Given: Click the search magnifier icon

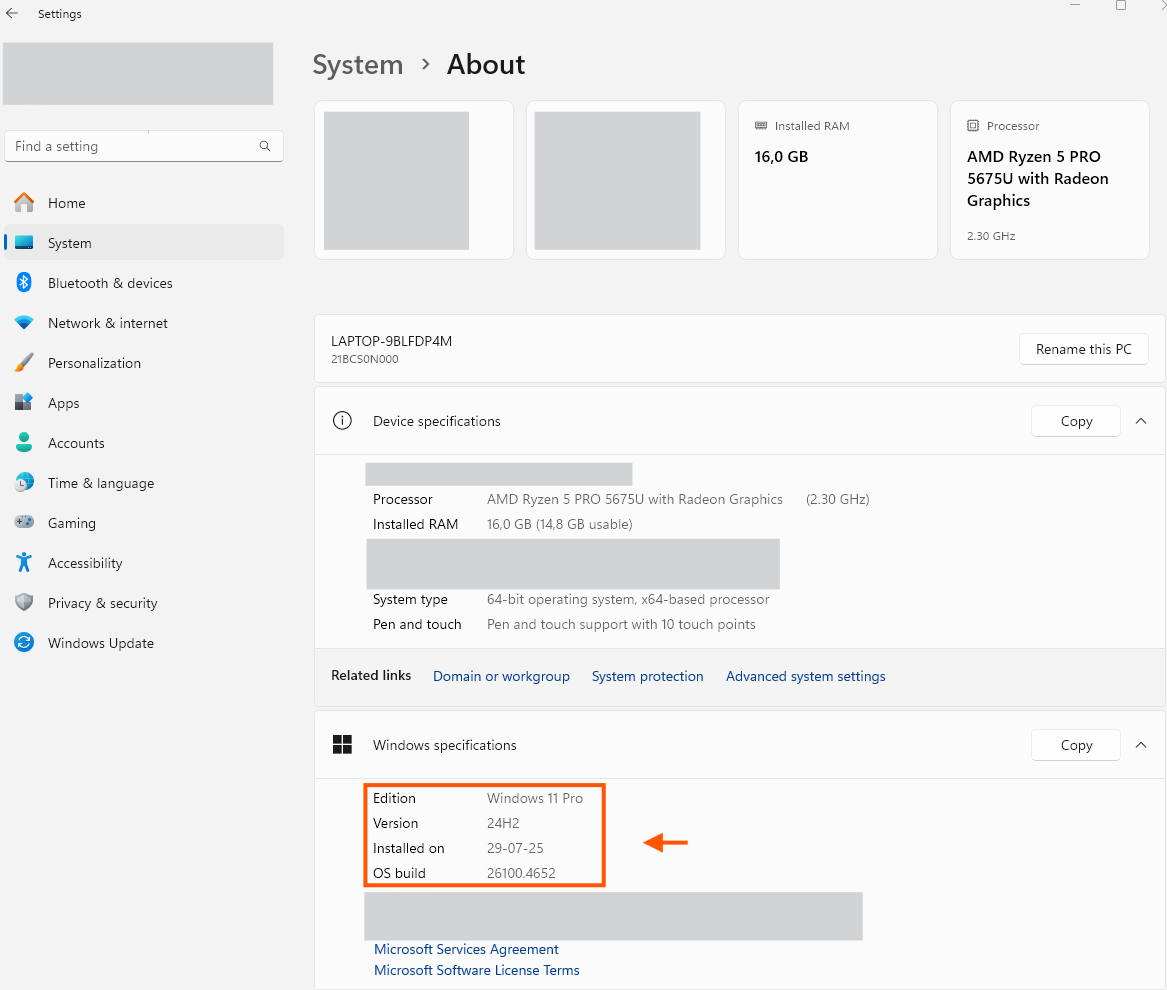Looking at the screenshot, I should click(x=264, y=146).
